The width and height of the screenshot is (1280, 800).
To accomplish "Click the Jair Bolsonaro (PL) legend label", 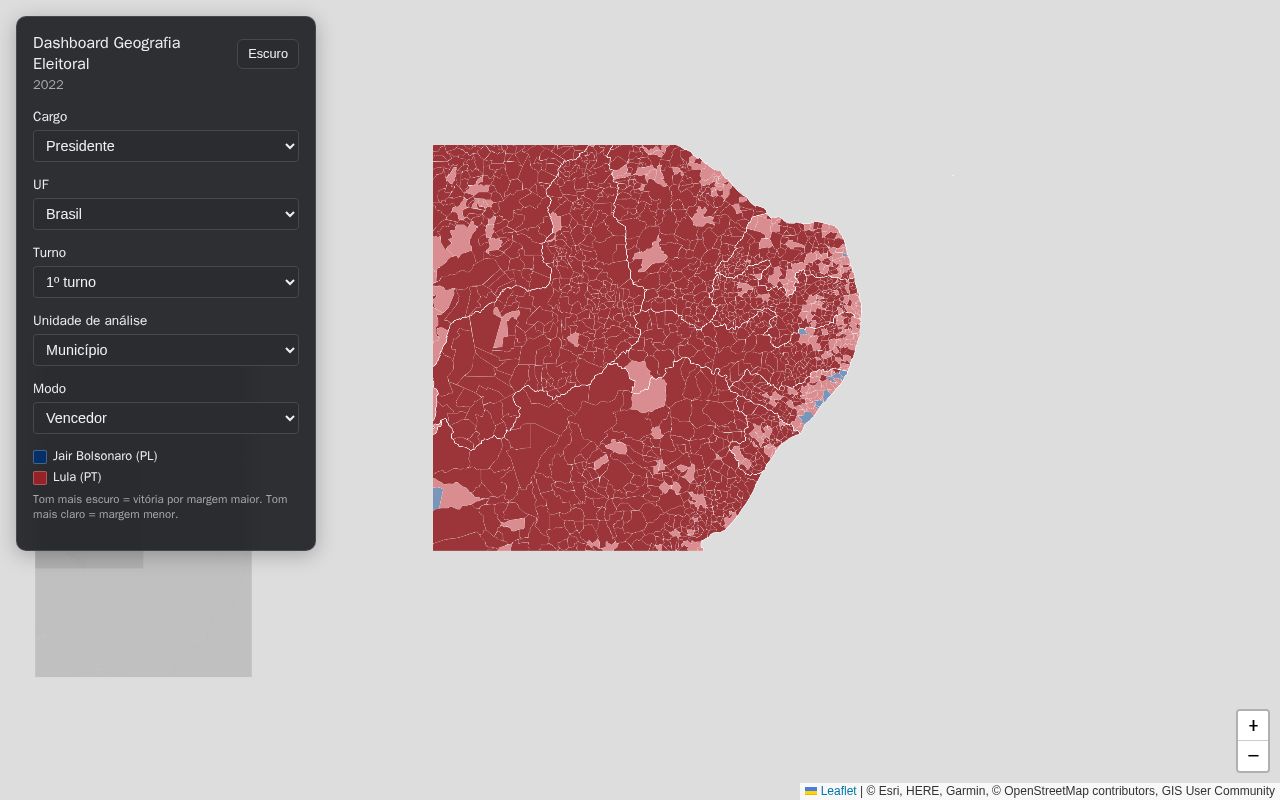I will 105,456.
